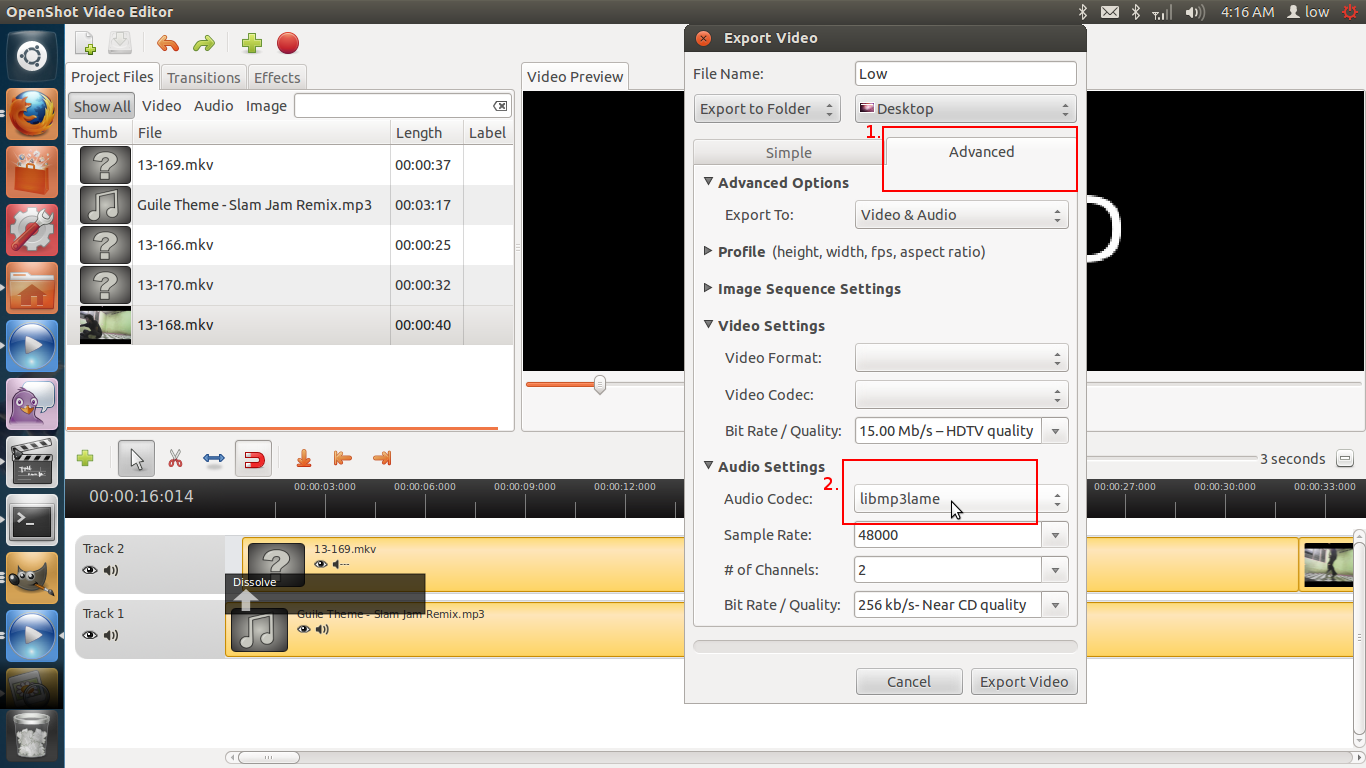This screenshot has width=1366, height=768.
Task: Mute Track 1 with speaker icon
Action: coord(110,635)
